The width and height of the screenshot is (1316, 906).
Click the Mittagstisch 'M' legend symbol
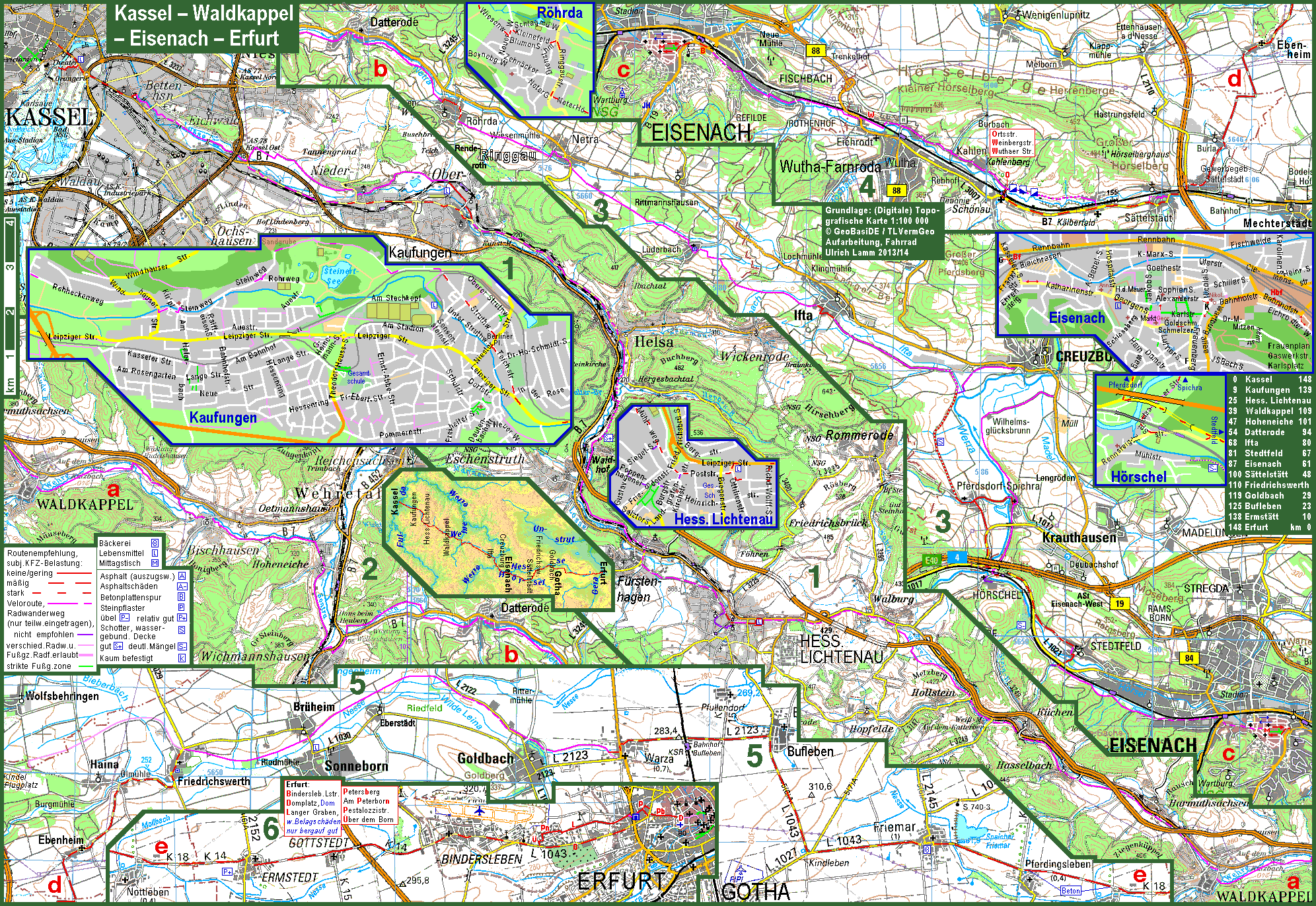[x=155, y=563]
